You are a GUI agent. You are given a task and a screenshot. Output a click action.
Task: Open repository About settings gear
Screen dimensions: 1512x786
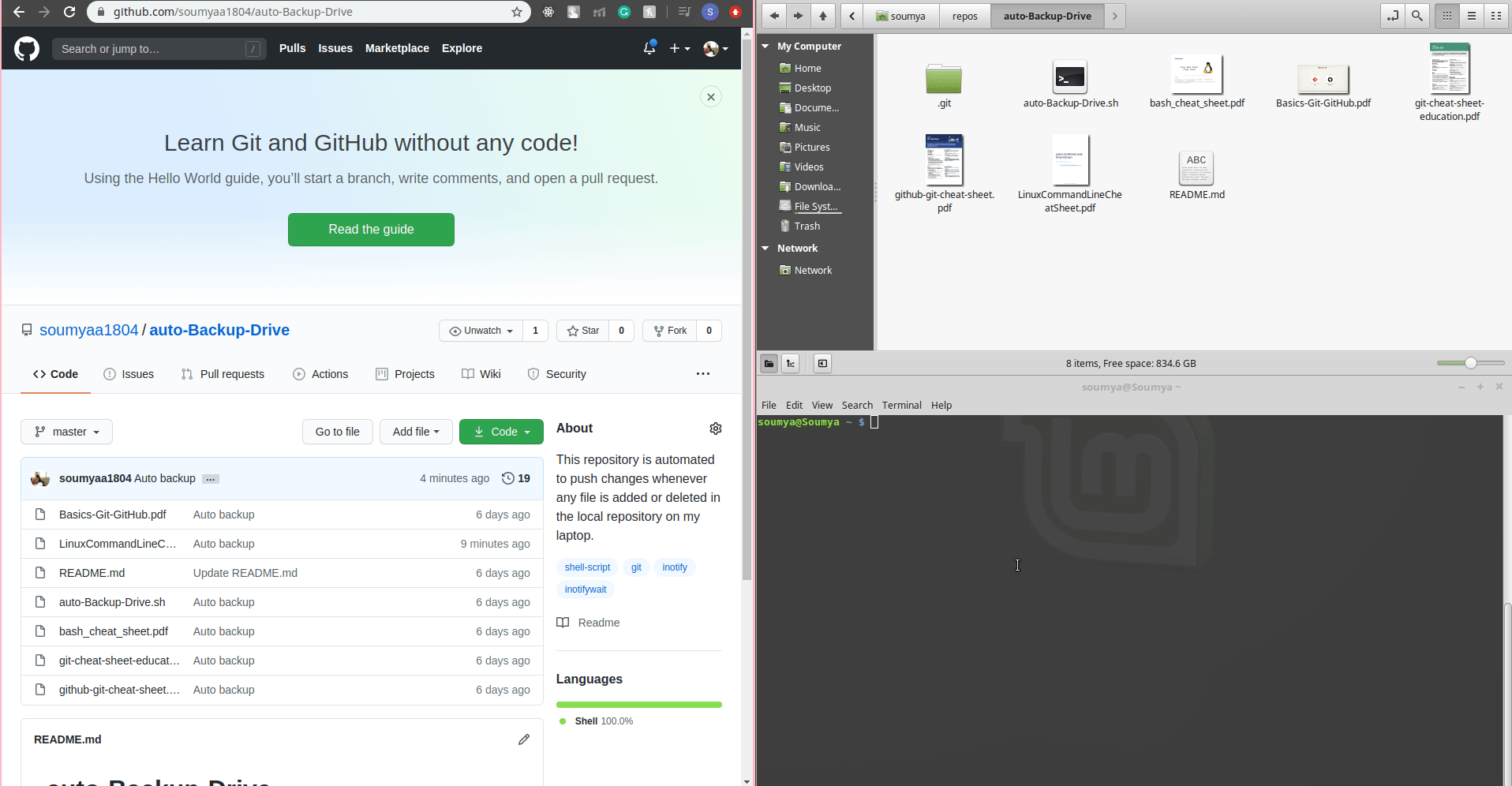click(x=716, y=429)
